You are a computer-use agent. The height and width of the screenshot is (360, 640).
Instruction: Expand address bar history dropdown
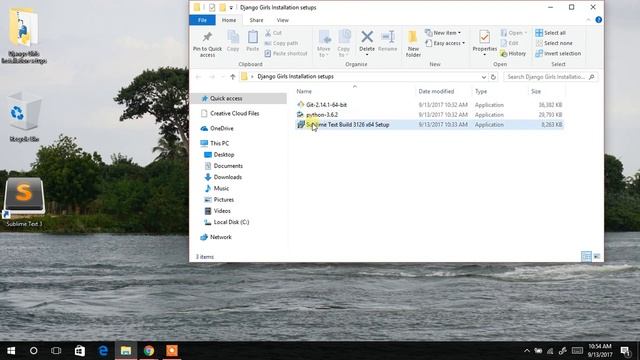(483, 77)
